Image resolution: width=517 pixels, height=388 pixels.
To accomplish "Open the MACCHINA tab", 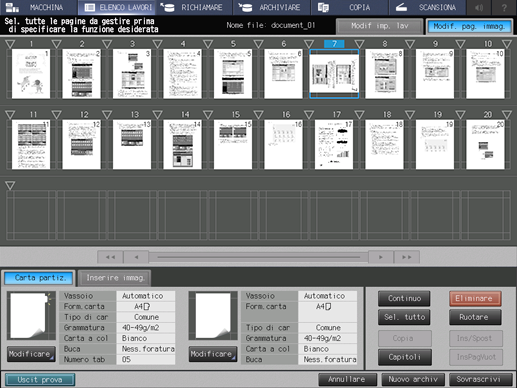I will point(39,7).
